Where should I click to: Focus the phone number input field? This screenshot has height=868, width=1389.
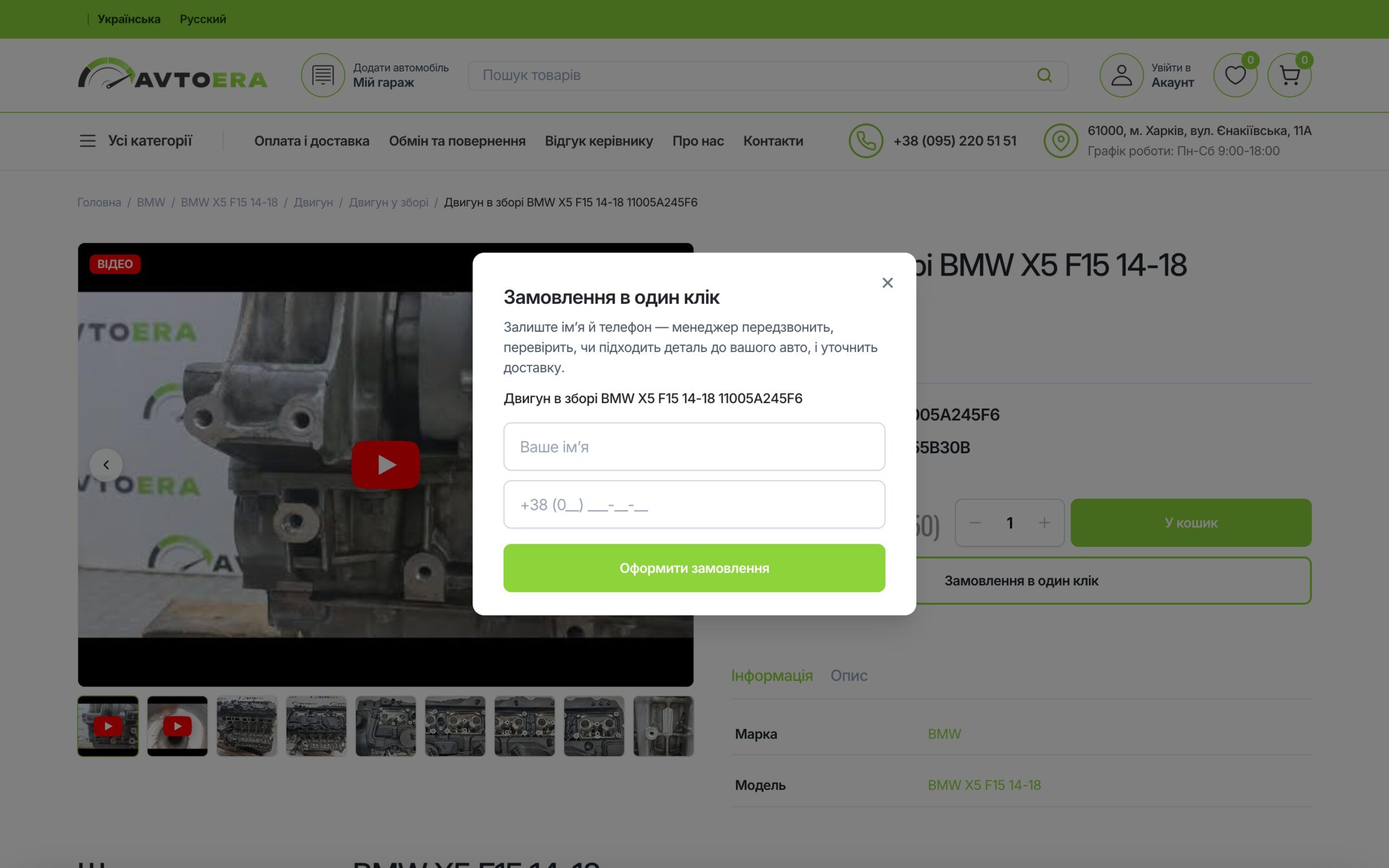click(694, 505)
